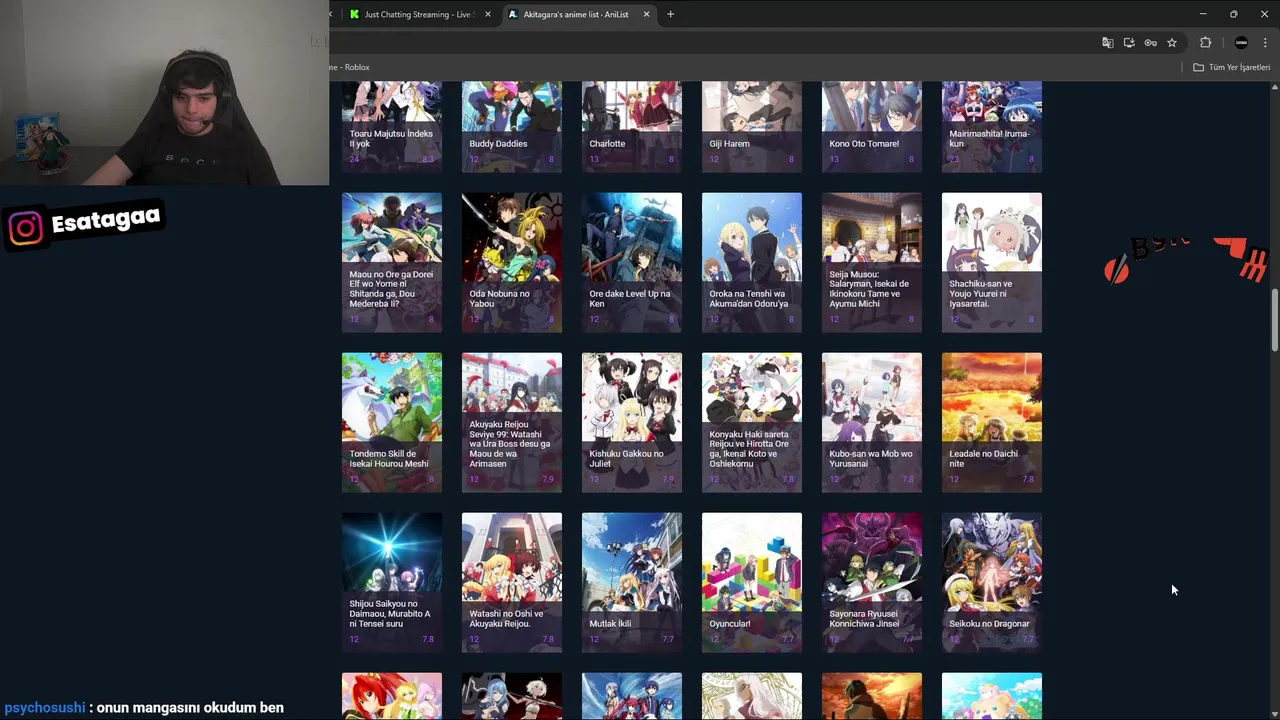Screen dimensions: 1280x720
Task: Click the streamer webcam feed
Action: pos(164,92)
